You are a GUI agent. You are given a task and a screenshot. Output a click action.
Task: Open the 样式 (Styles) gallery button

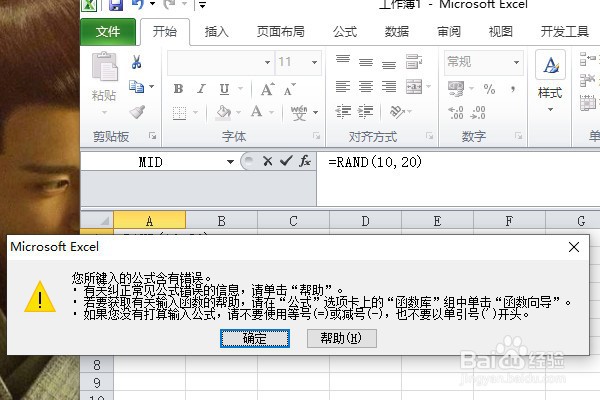click(550, 81)
